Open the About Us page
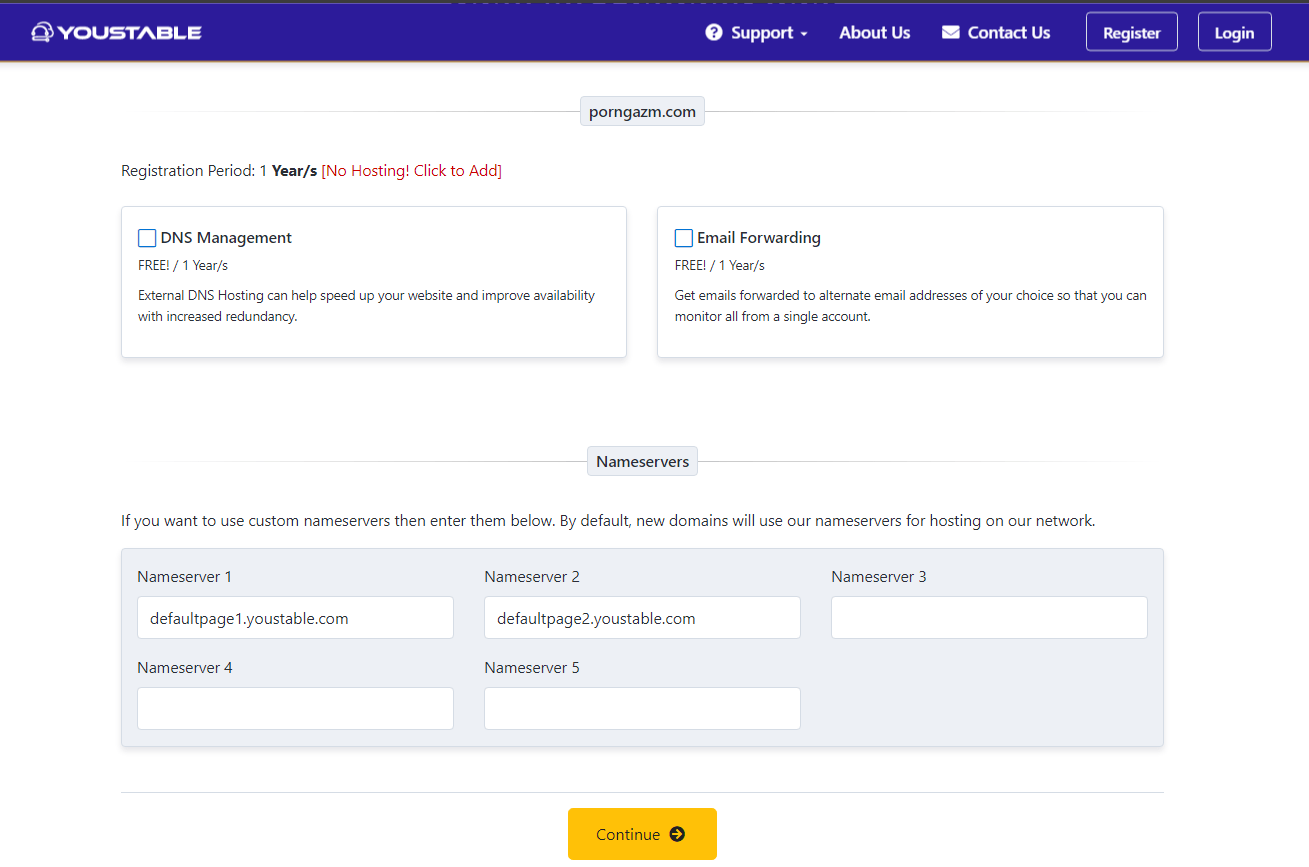Image resolution: width=1309 pixels, height=867 pixels. tap(874, 33)
